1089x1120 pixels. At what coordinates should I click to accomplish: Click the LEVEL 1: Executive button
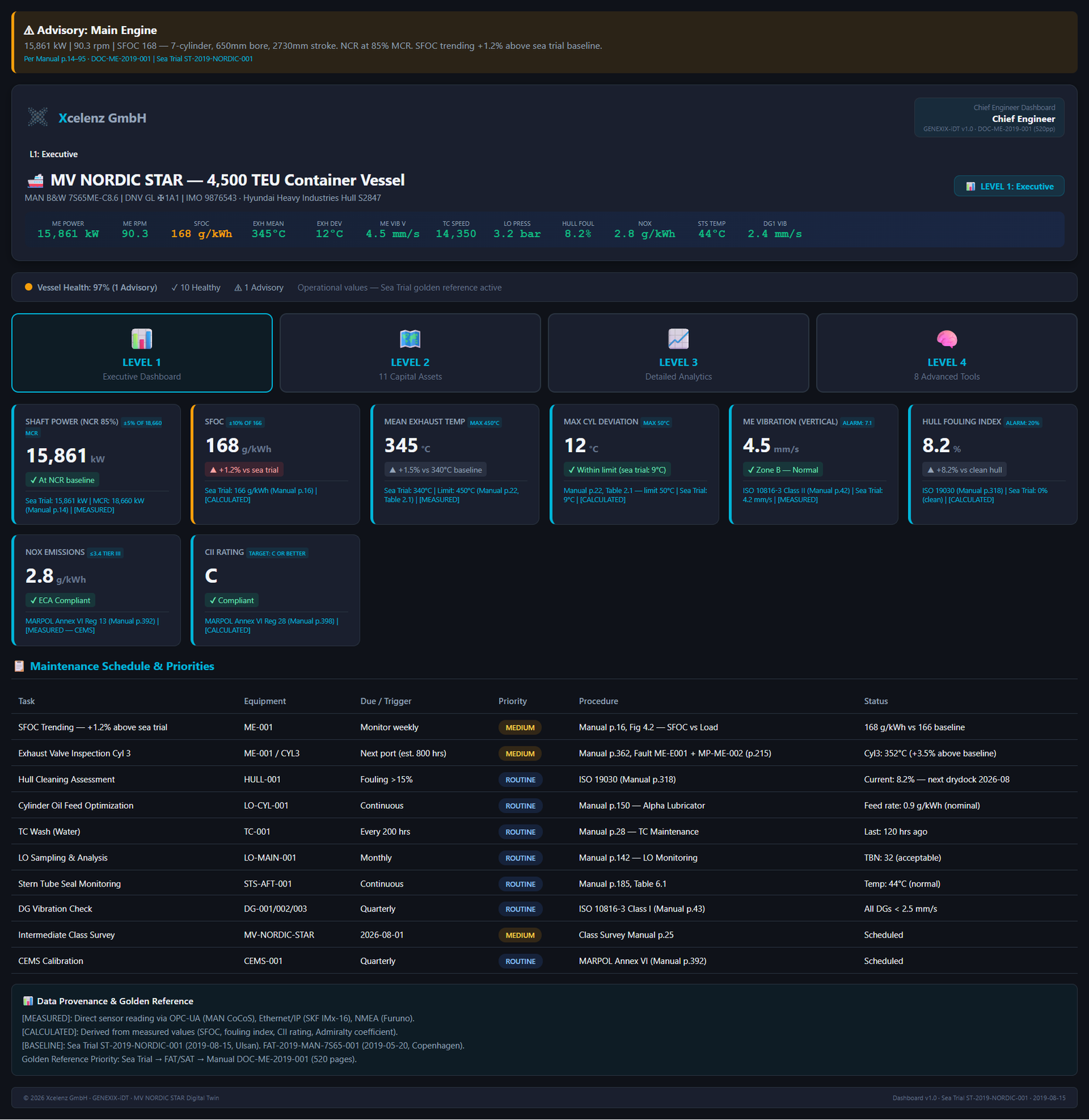point(1009,186)
